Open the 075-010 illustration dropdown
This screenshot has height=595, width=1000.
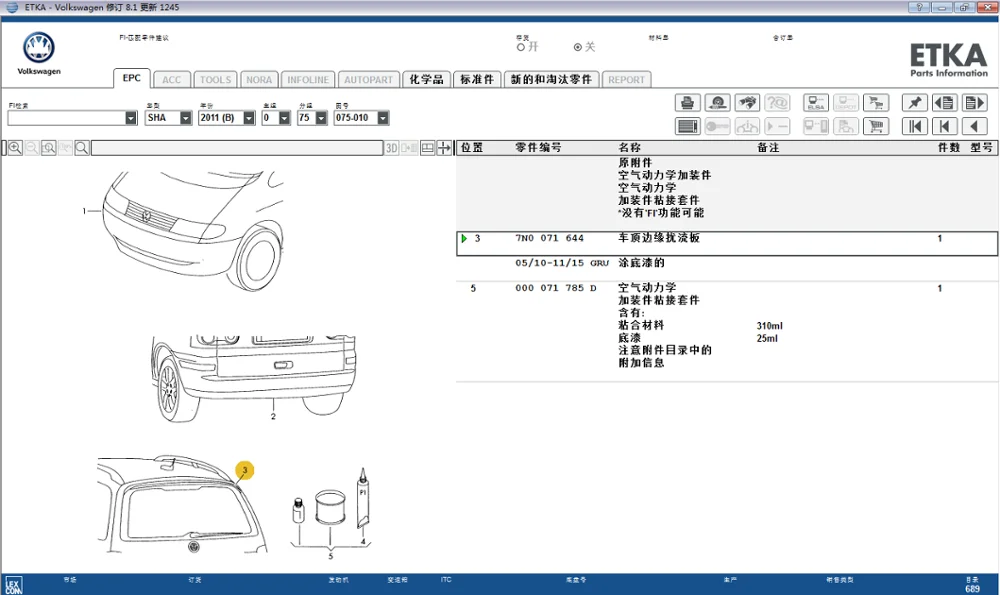point(383,118)
